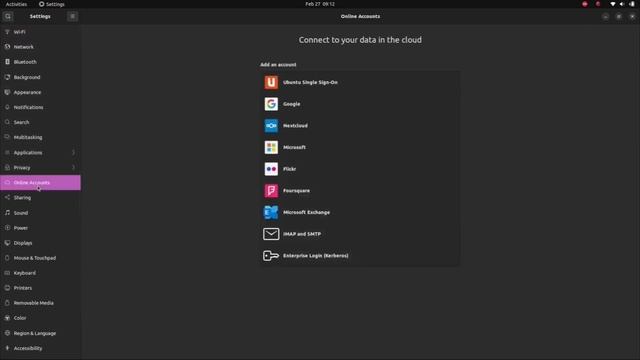The image size is (640, 360).
Task: Click the Ubuntu Single Sign-On logo icon
Action: pyautogui.click(x=271, y=82)
